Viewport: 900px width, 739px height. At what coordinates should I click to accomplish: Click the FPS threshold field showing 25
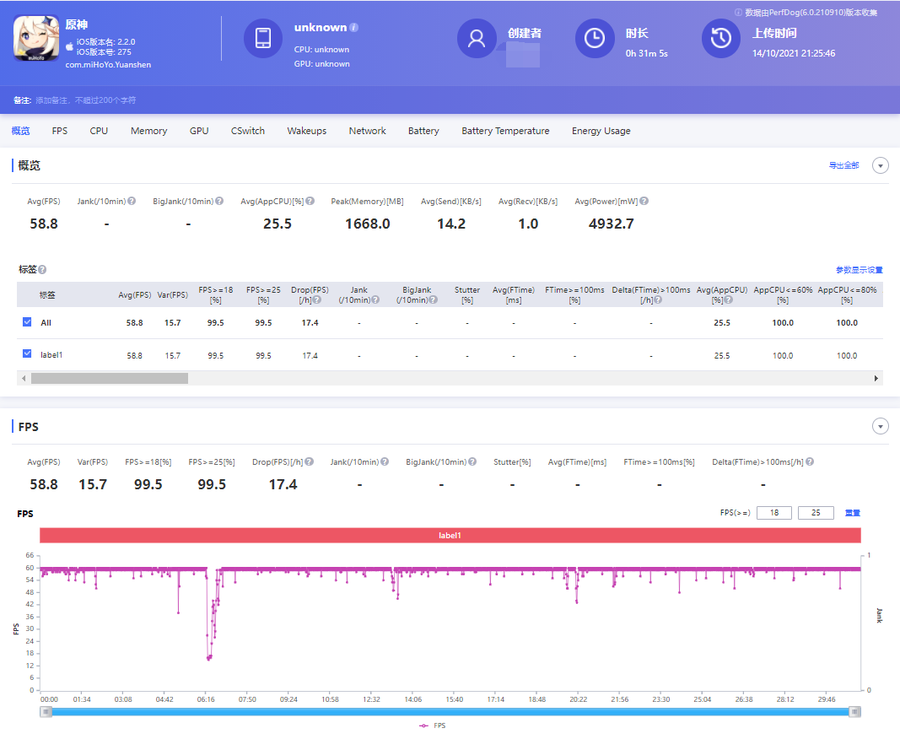816,513
